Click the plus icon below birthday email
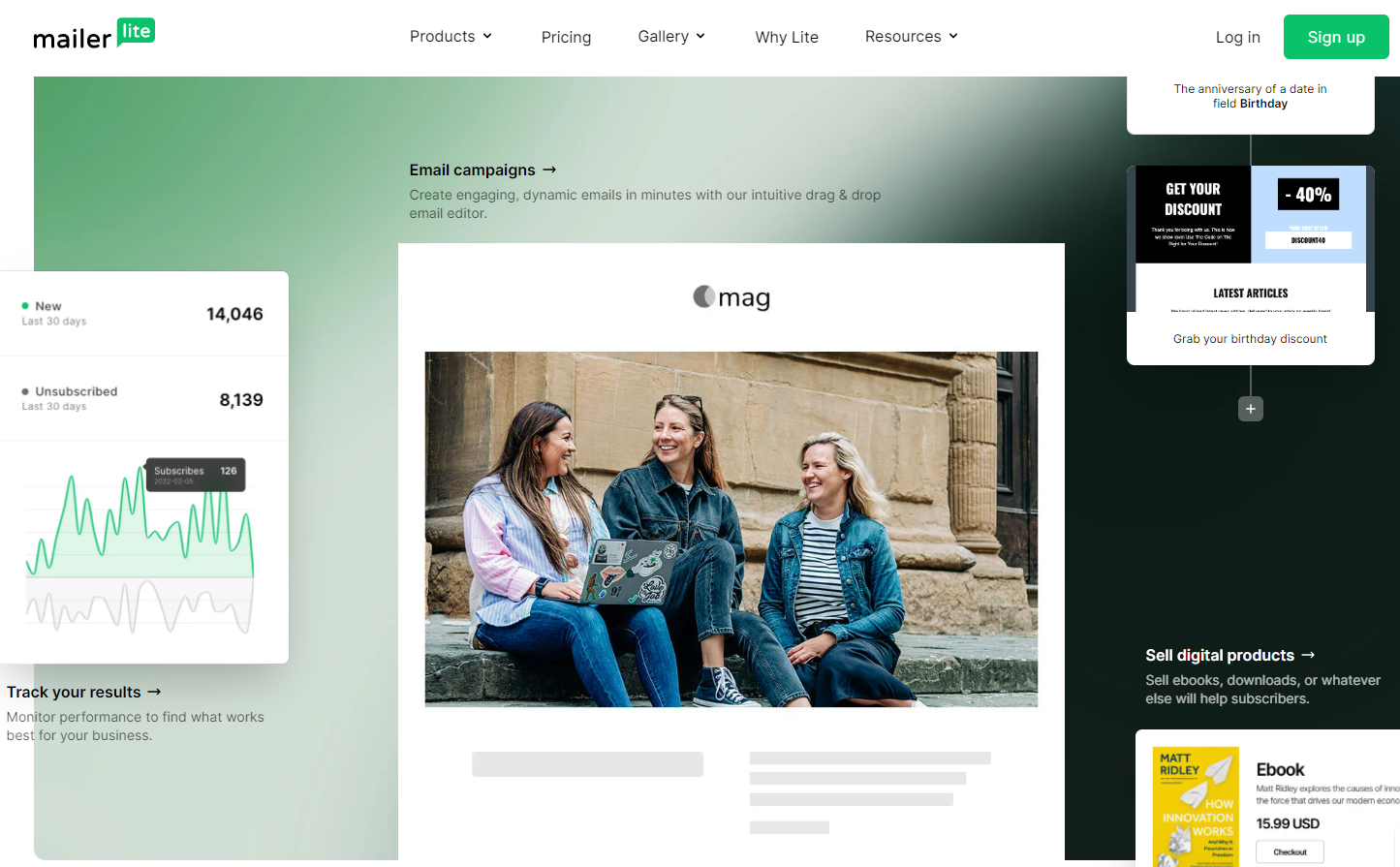1400x867 pixels. click(x=1251, y=409)
